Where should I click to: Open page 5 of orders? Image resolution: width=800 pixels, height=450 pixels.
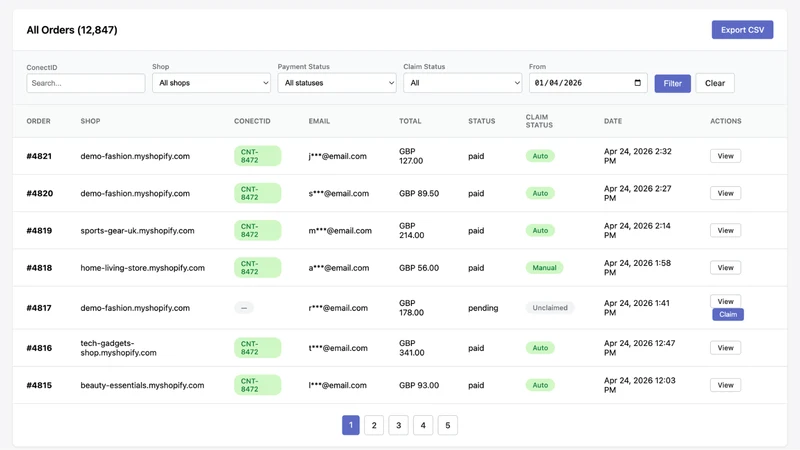pyautogui.click(x=447, y=425)
